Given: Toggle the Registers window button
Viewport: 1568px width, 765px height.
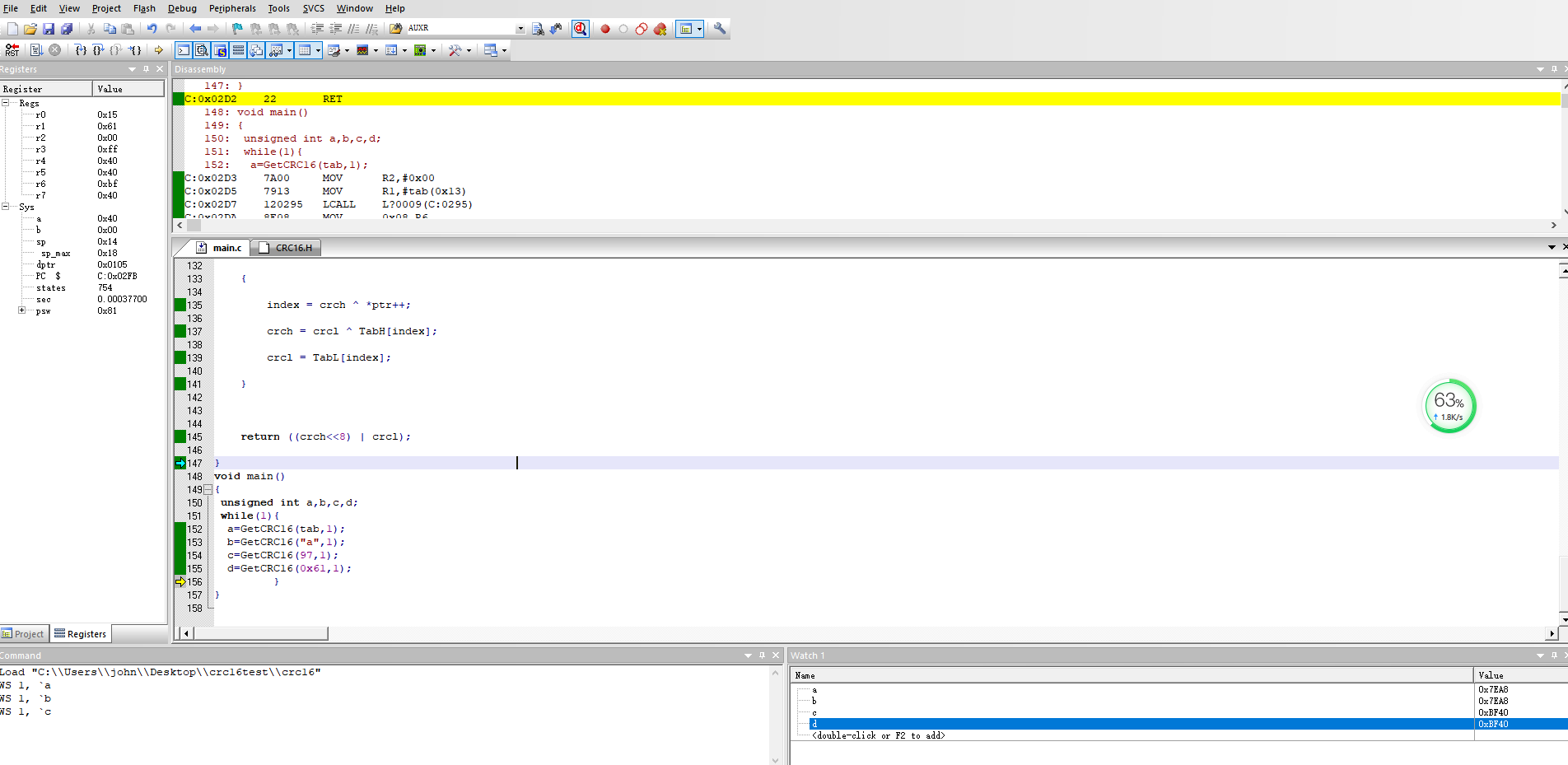Looking at the screenshot, I should pos(238,50).
